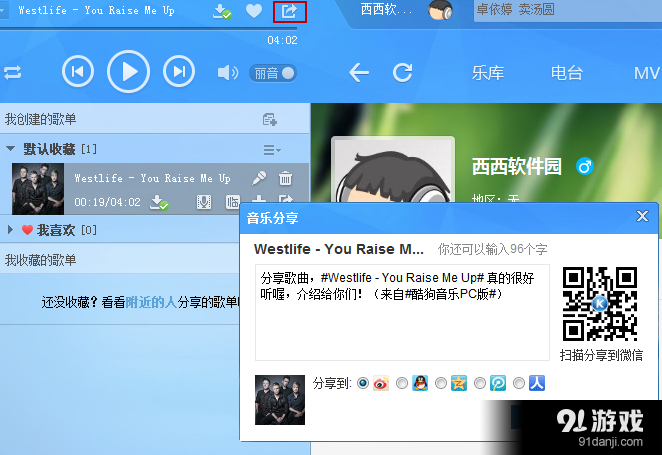662x455 pixels.
Task: Click the profile avatar picture with headphones
Action: pyautogui.click(x=393, y=169)
